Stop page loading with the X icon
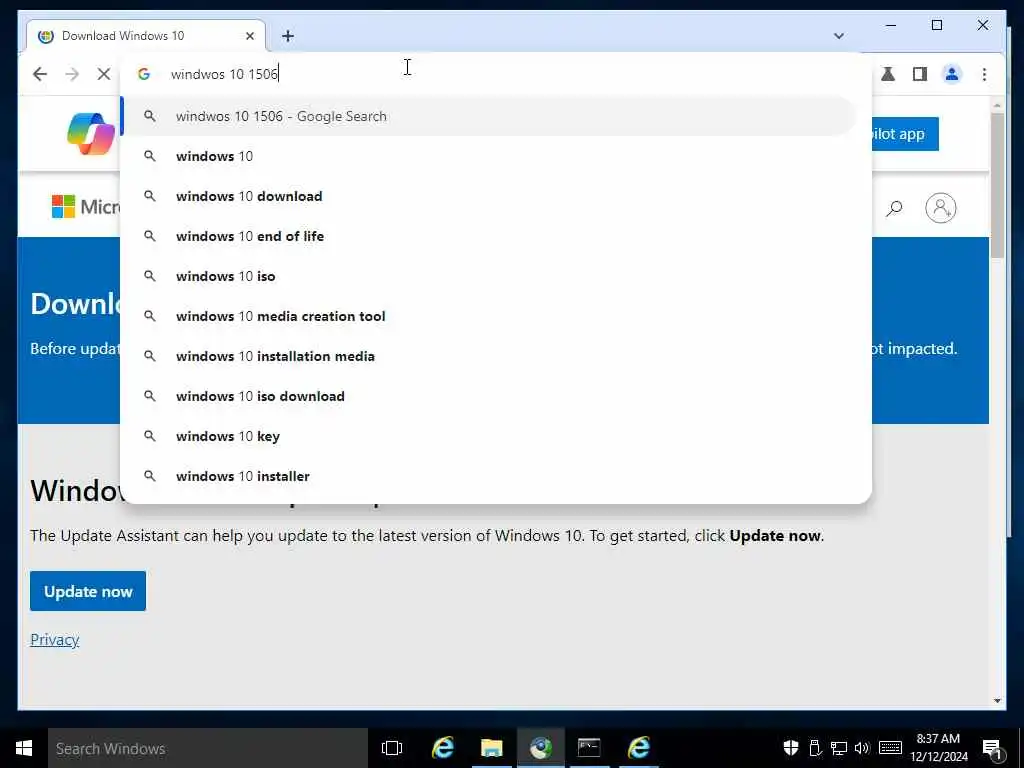 pos(103,74)
